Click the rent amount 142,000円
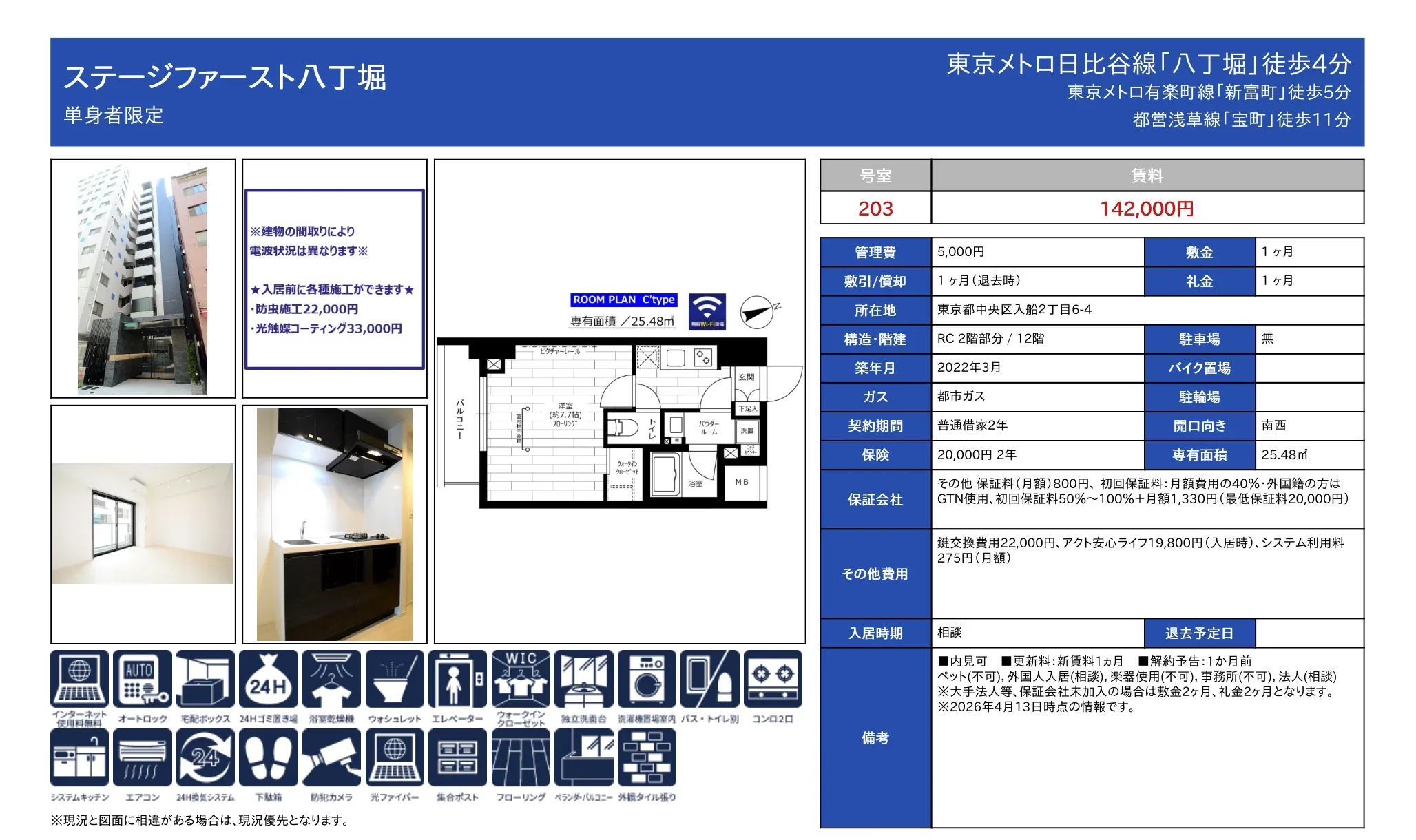Image resolution: width=1416 pixels, height=840 pixels. (x=1147, y=208)
